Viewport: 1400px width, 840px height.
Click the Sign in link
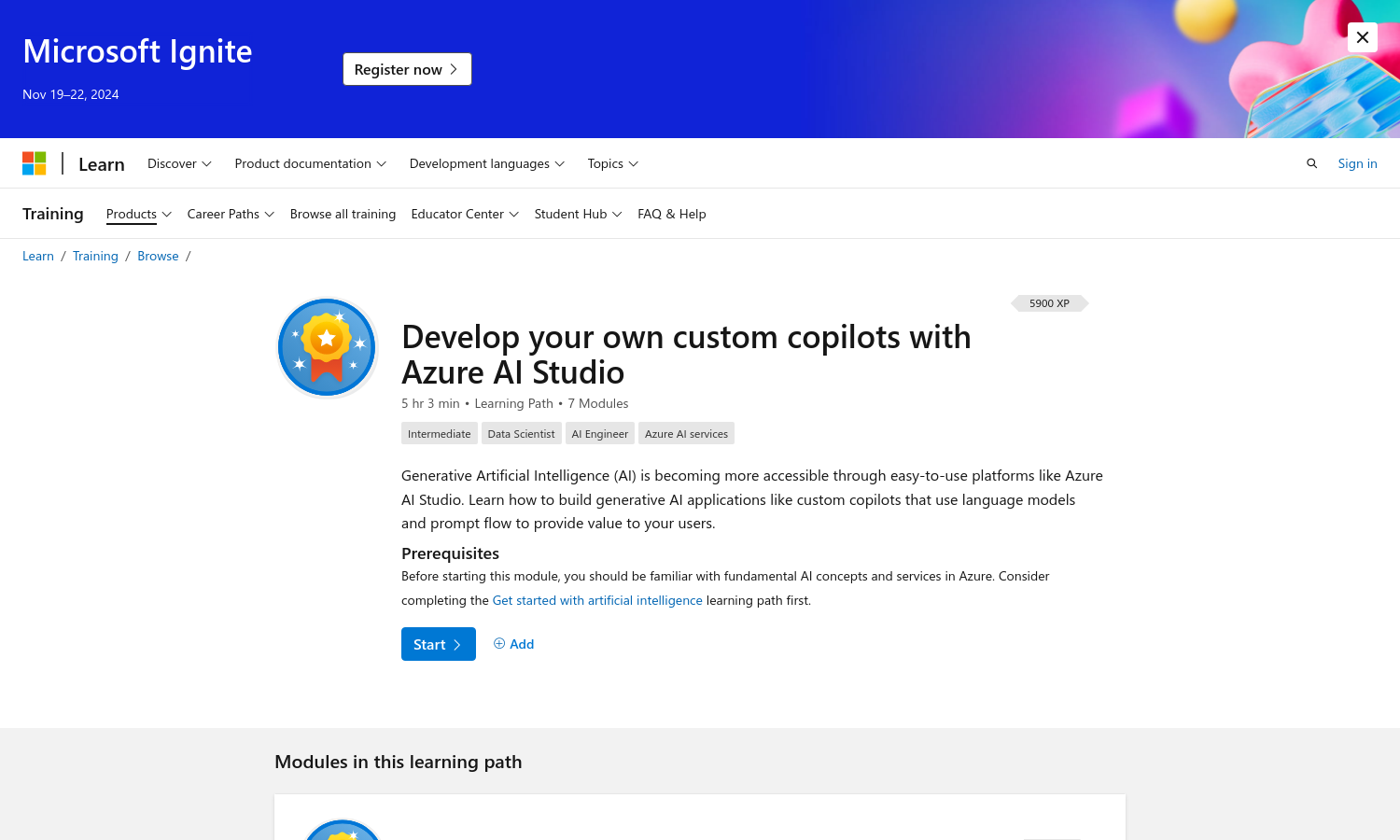tap(1357, 163)
